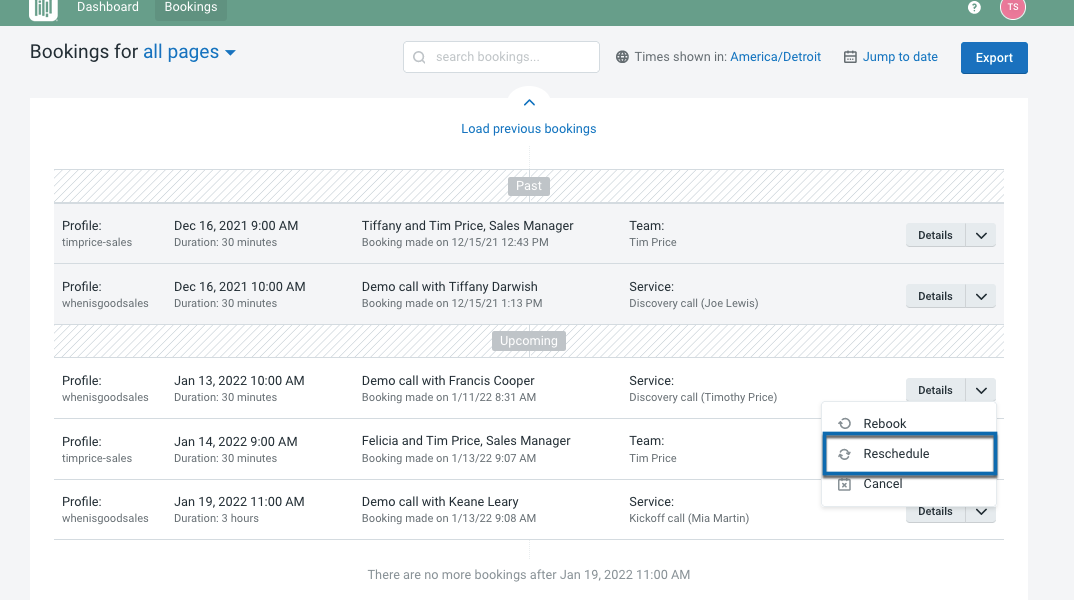Screen dimensions: 1074x600
Task: Choose Cancel from the context menu
Action: (883, 483)
